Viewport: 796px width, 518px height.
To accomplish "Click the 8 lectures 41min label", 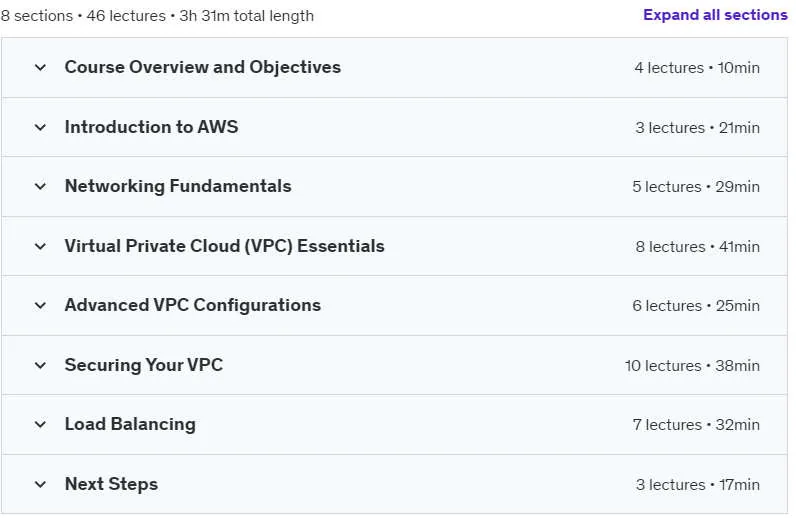I will [x=698, y=247].
